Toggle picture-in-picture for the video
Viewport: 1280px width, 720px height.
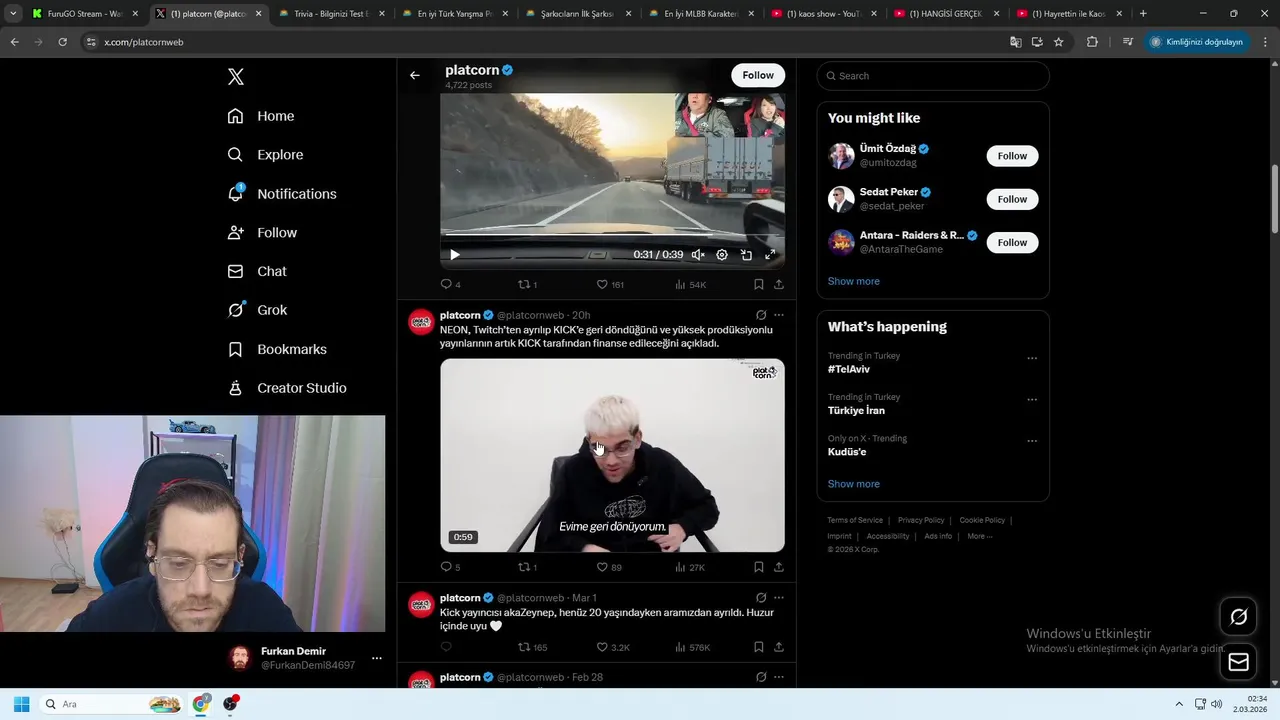tap(746, 255)
